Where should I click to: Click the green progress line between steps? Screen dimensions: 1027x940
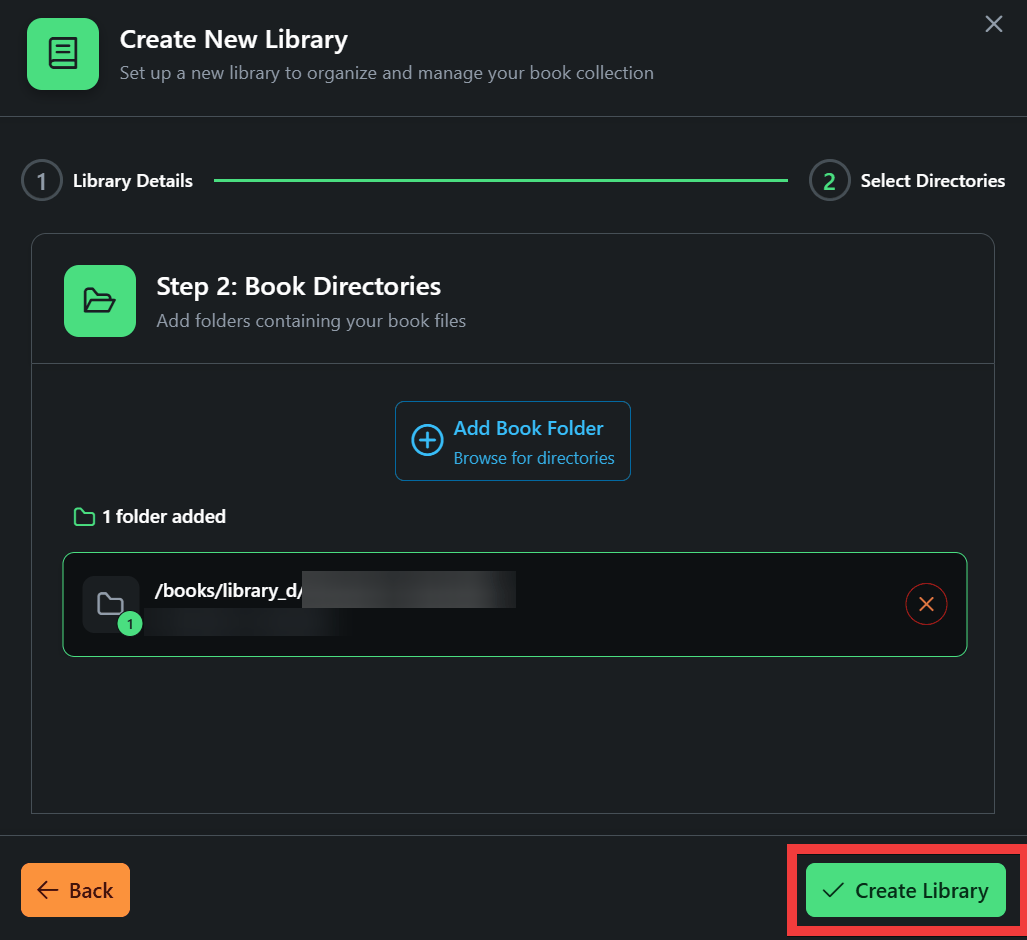coord(500,181)
